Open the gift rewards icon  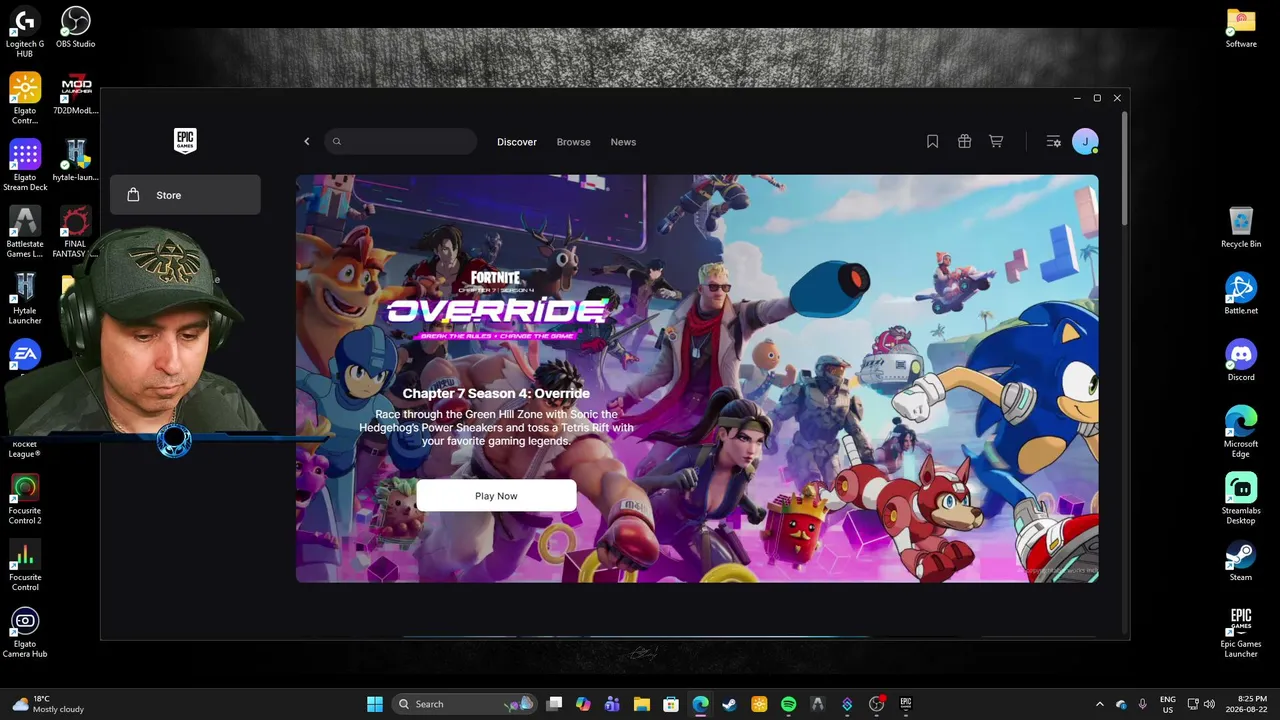pos(964,142)
